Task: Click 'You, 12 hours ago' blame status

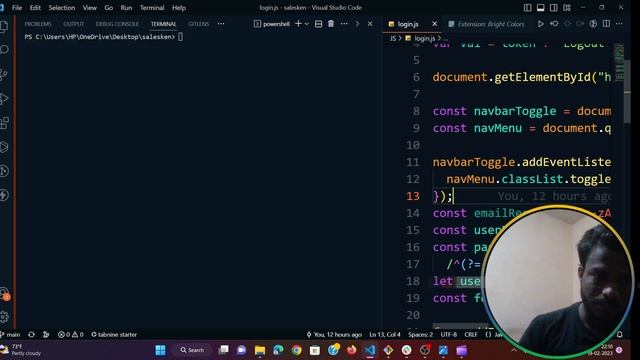Action: pos(334,334)
